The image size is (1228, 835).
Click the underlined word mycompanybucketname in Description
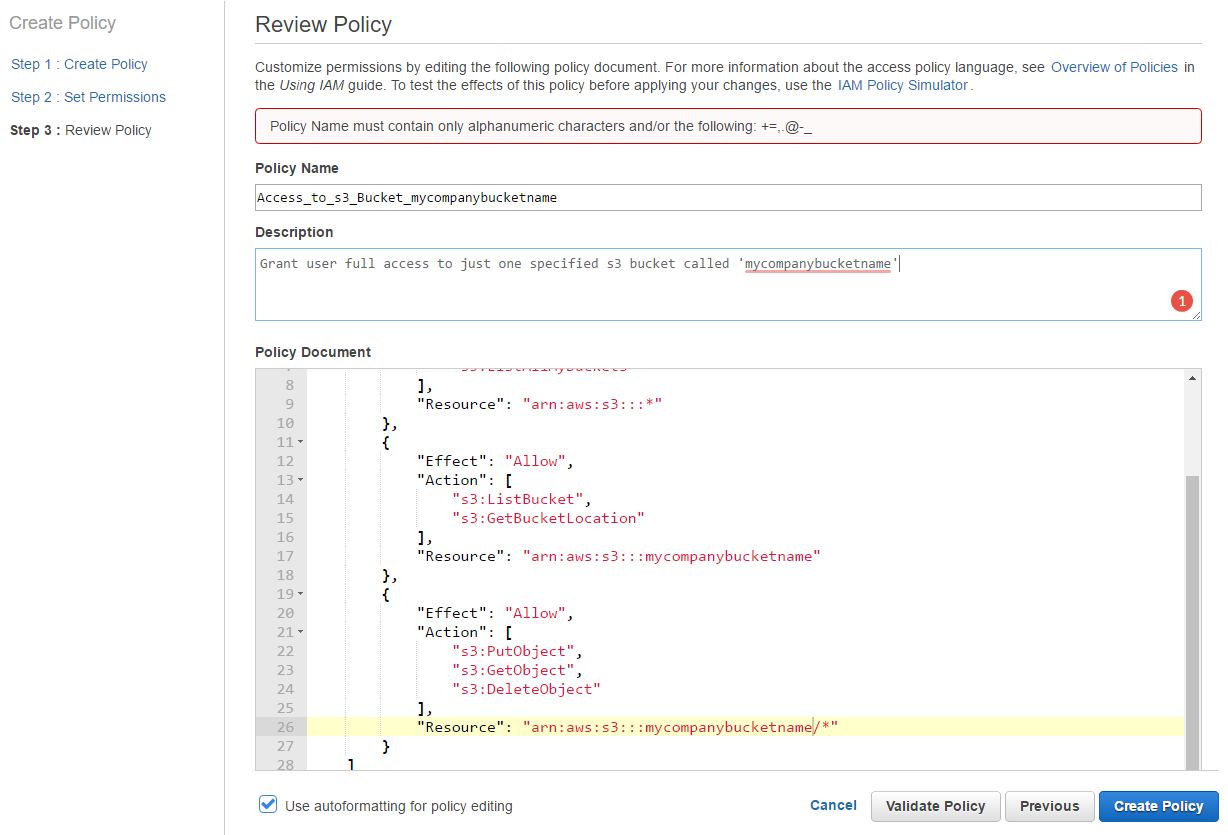click(x=817, y=264)
